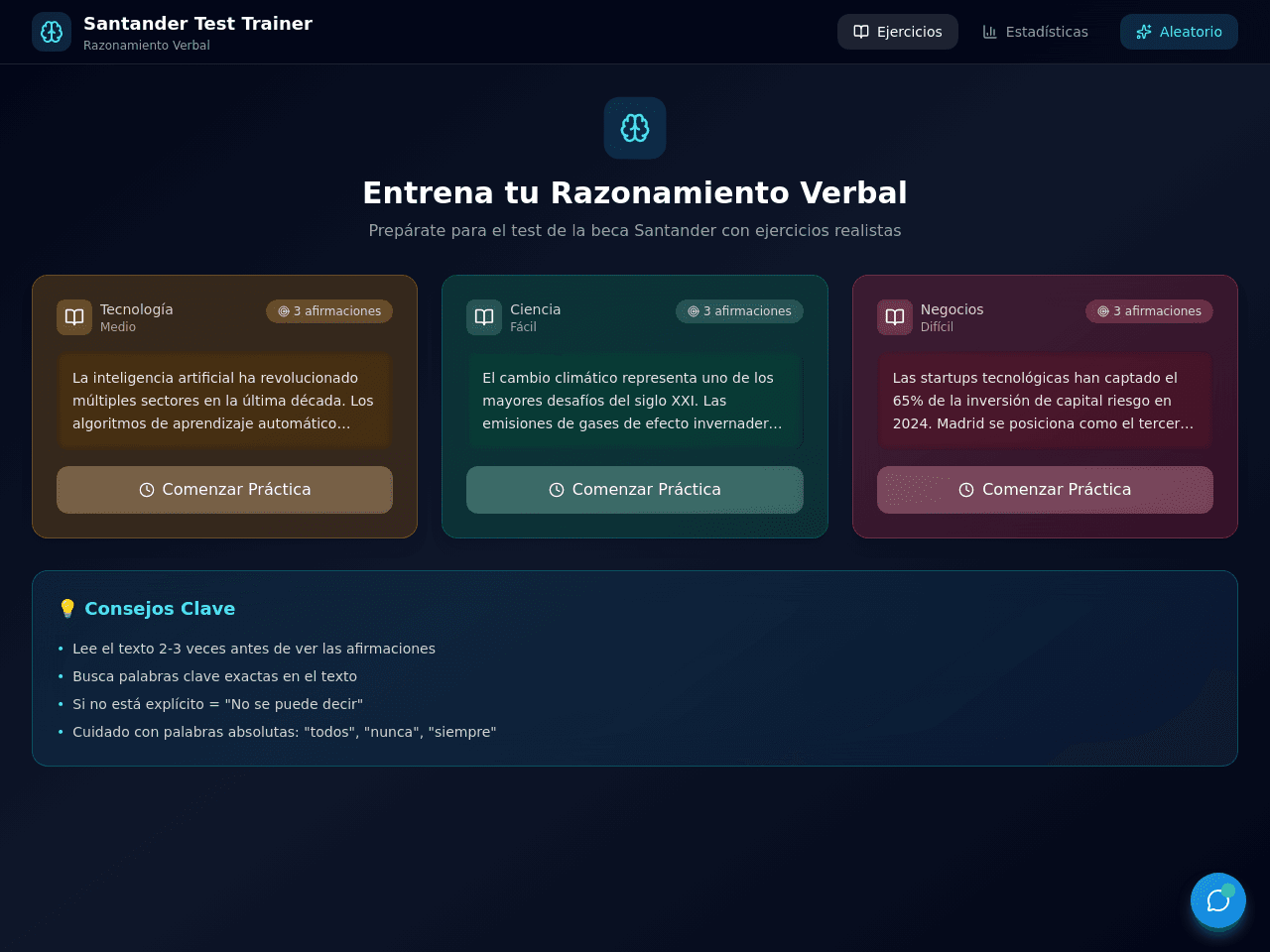Begin the Tecnología practice with Comenzar Práctica
The image size is (1270, 952).
[x=224, y=490]
